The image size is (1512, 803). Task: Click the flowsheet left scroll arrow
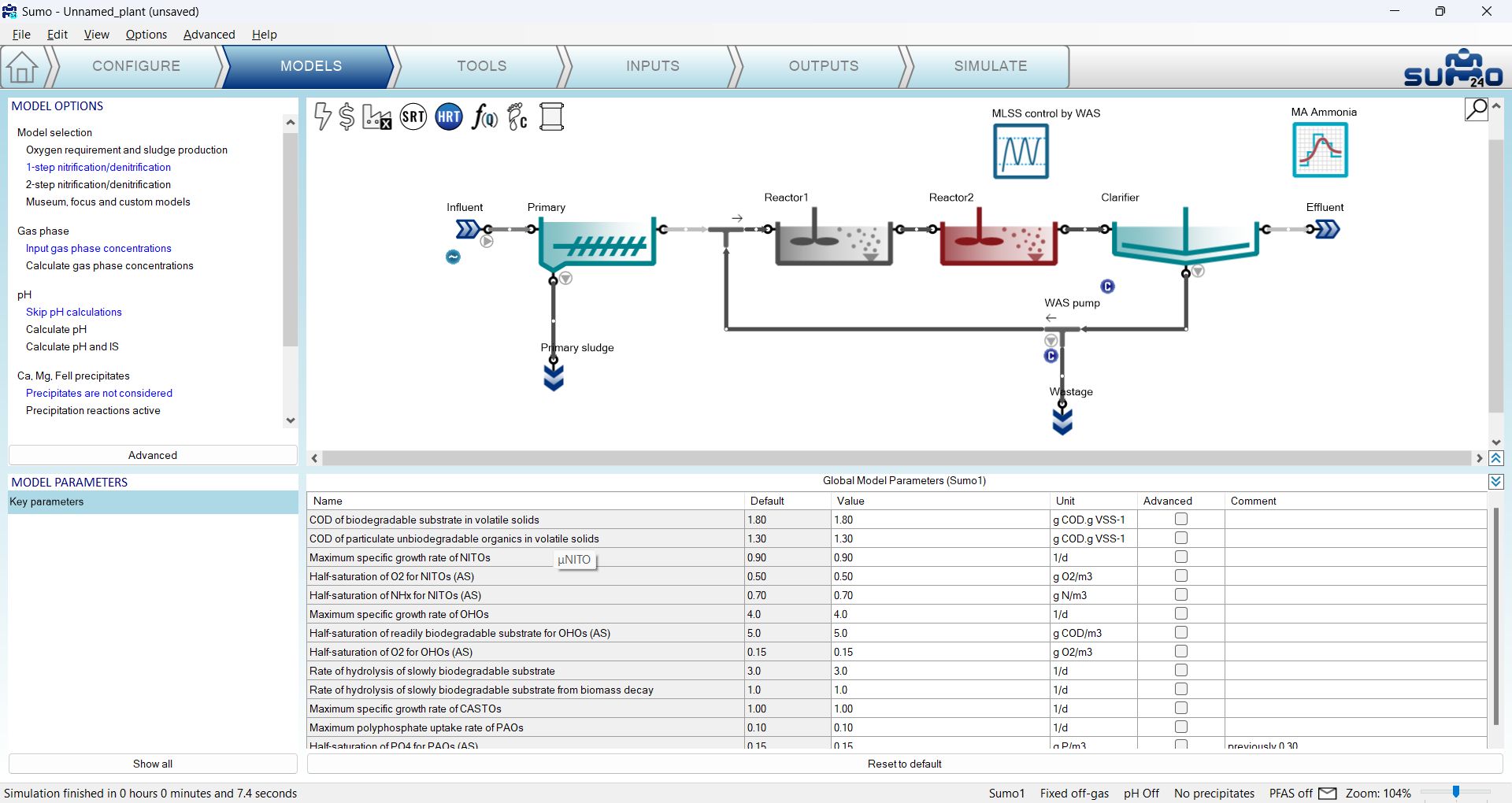pos(314,458)
